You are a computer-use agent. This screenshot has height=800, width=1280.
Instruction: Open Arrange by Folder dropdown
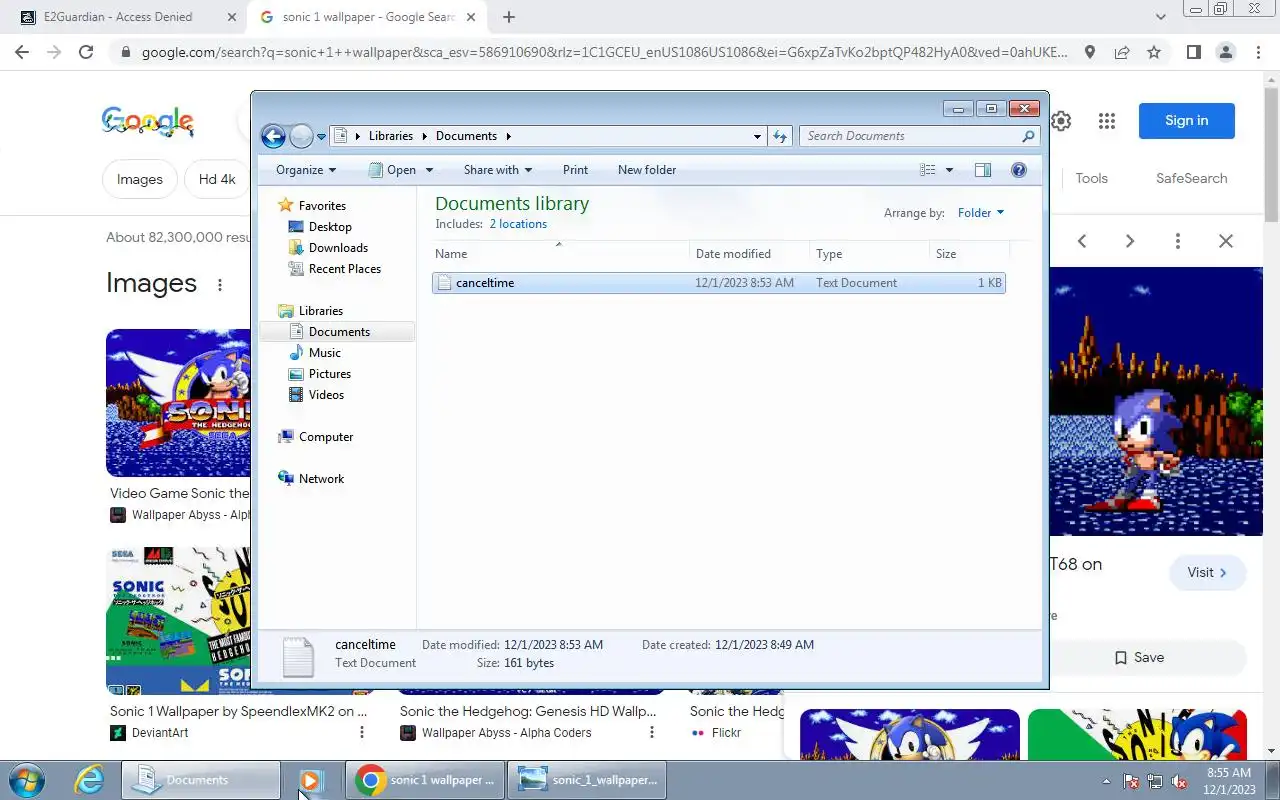[980, 213]
